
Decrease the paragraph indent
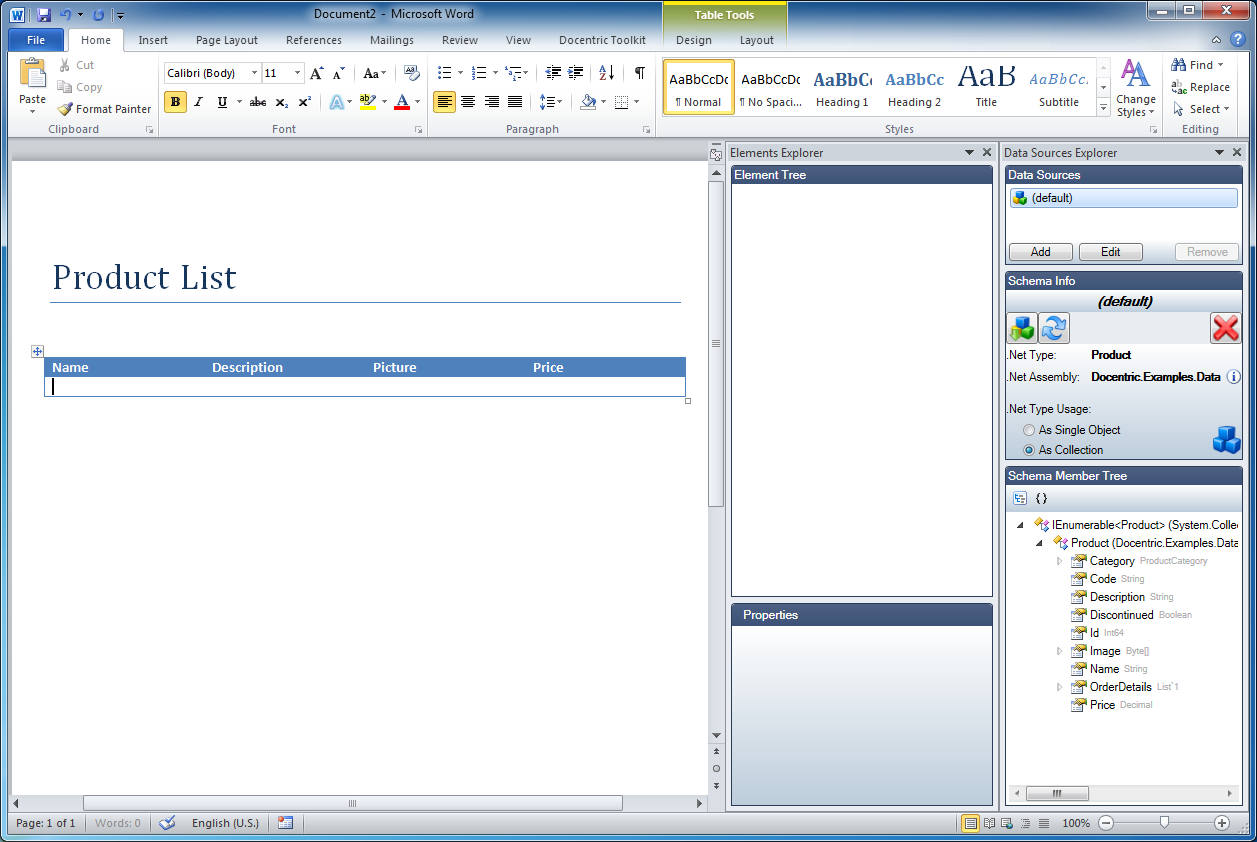pyautogui.click(x=553, y=73)
